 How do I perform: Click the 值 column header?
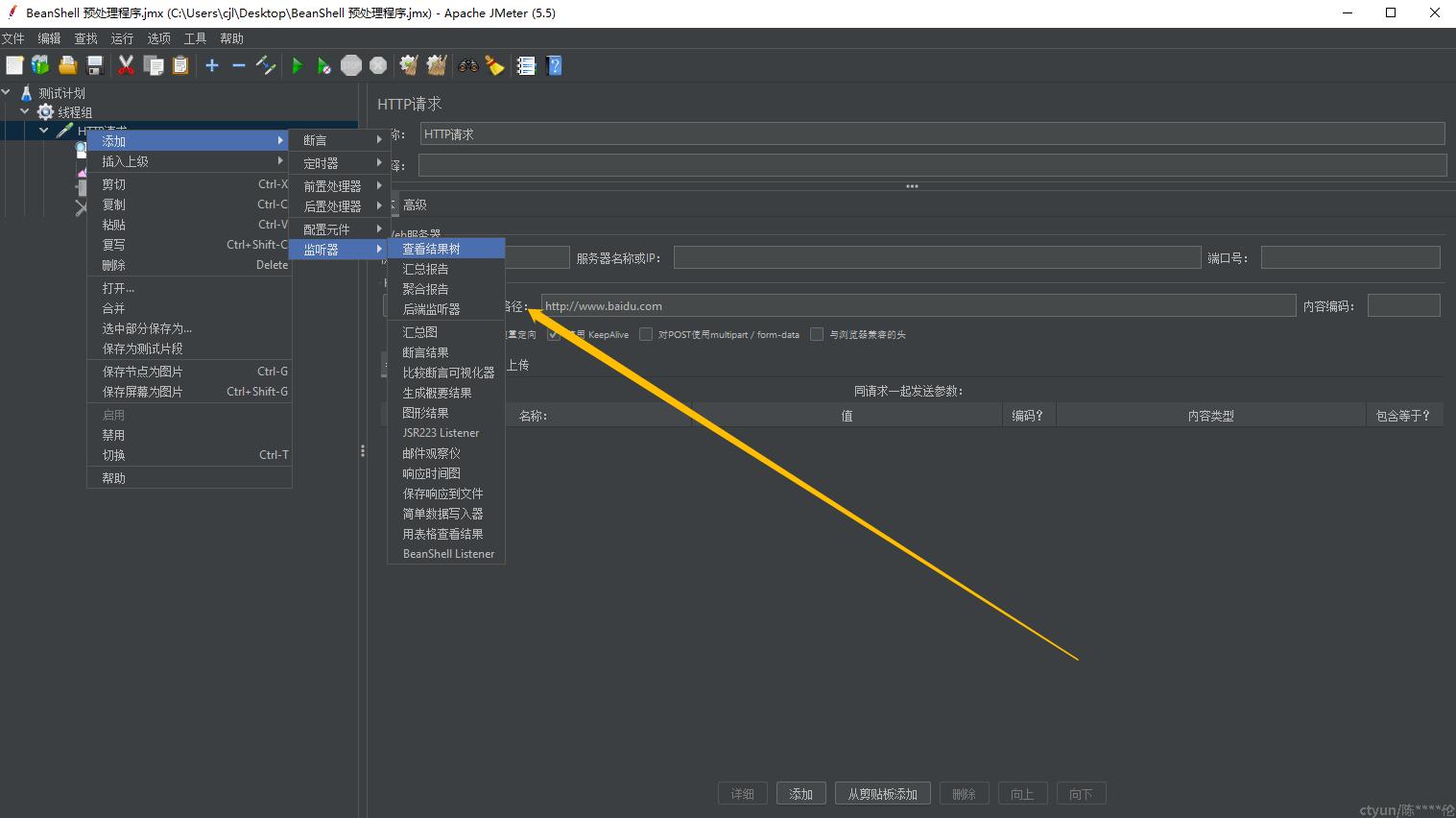[x=847, y=416]
